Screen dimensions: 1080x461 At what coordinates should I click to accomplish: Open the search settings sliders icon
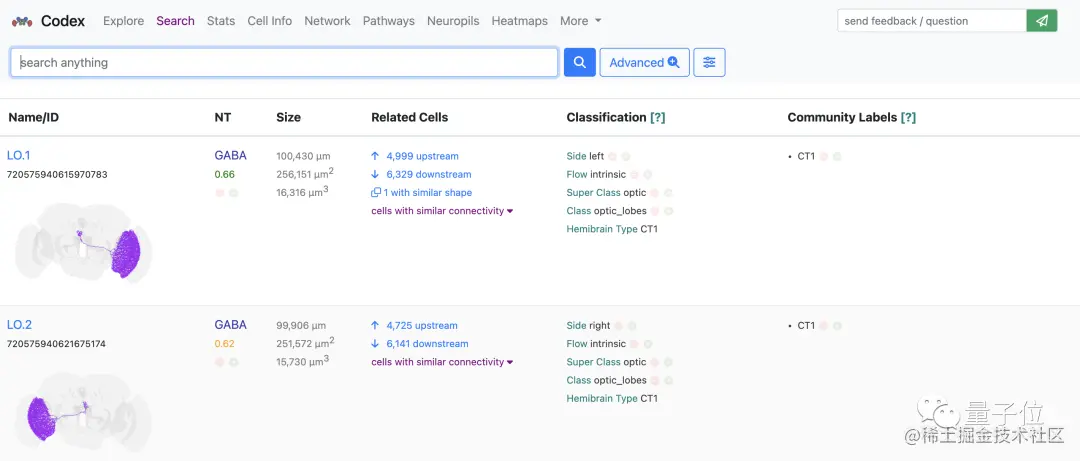pos(709,62)
